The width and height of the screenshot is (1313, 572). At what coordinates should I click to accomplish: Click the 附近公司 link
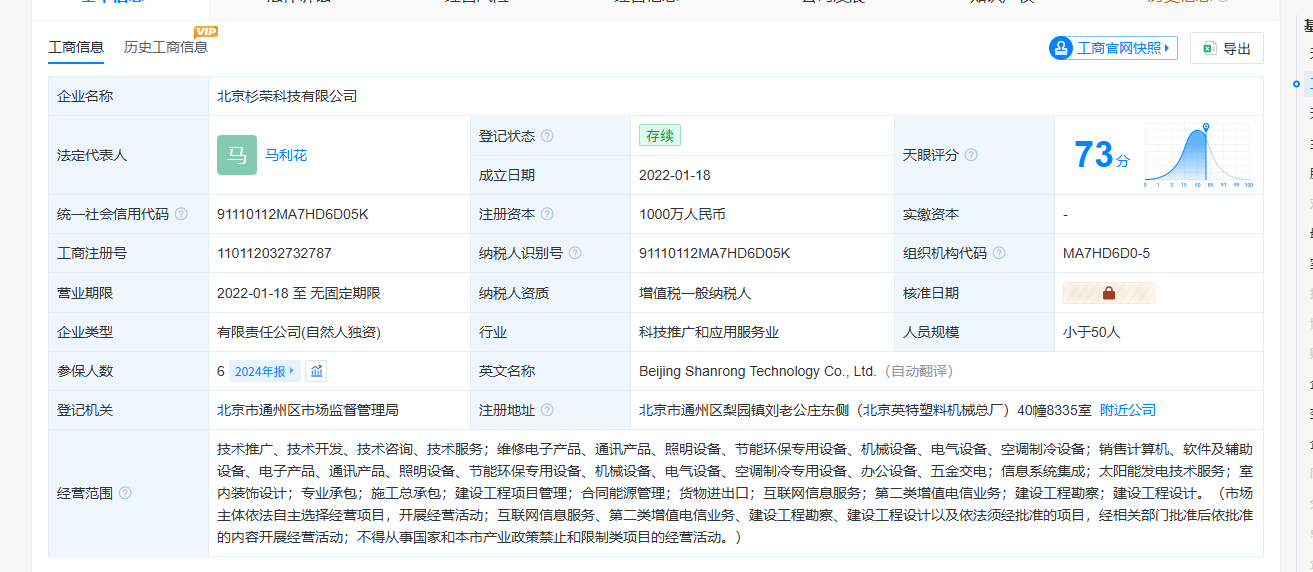tap(1127, 410)
